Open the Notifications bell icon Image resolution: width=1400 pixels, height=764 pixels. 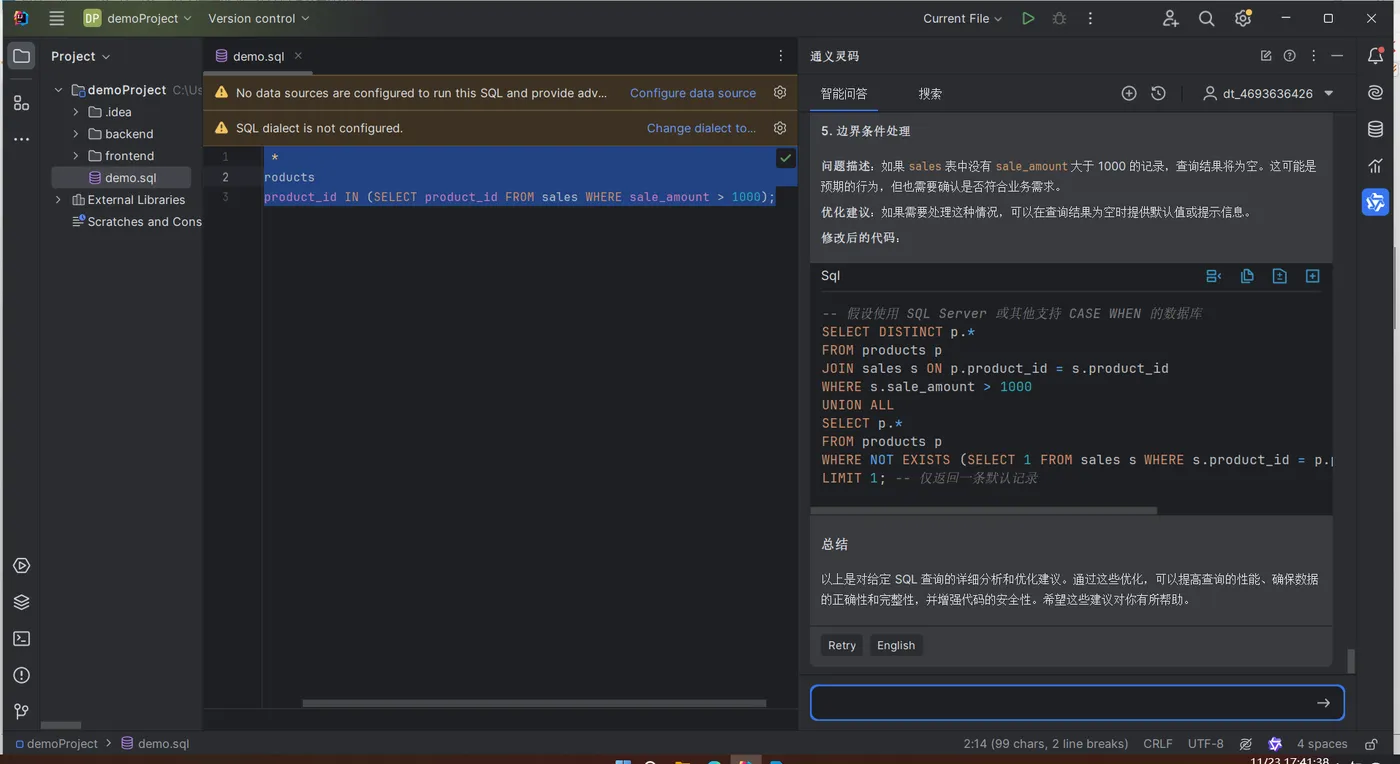[x=1376, y=56]
